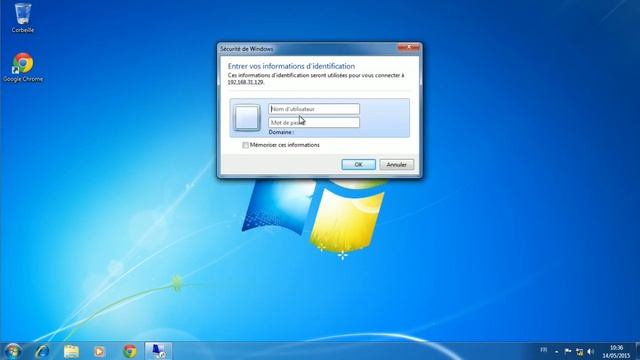Close the Sécurité de Windows dialog
640x360 pixels.
tap(409, 48)
